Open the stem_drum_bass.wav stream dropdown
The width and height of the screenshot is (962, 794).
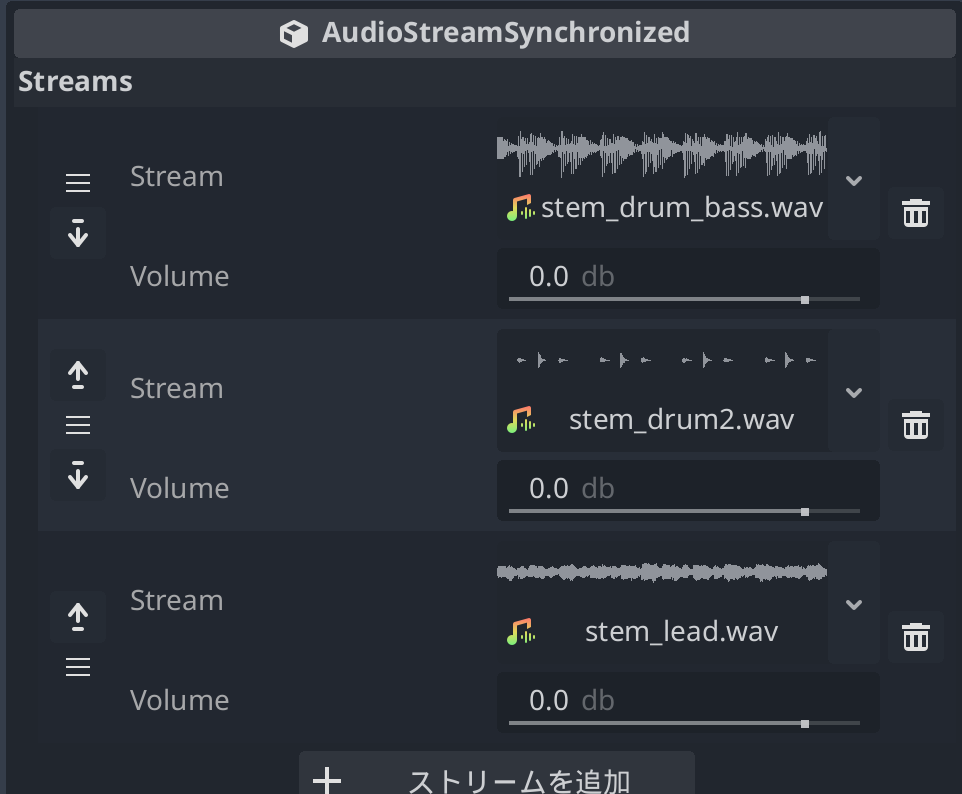[x=853, y=180]
